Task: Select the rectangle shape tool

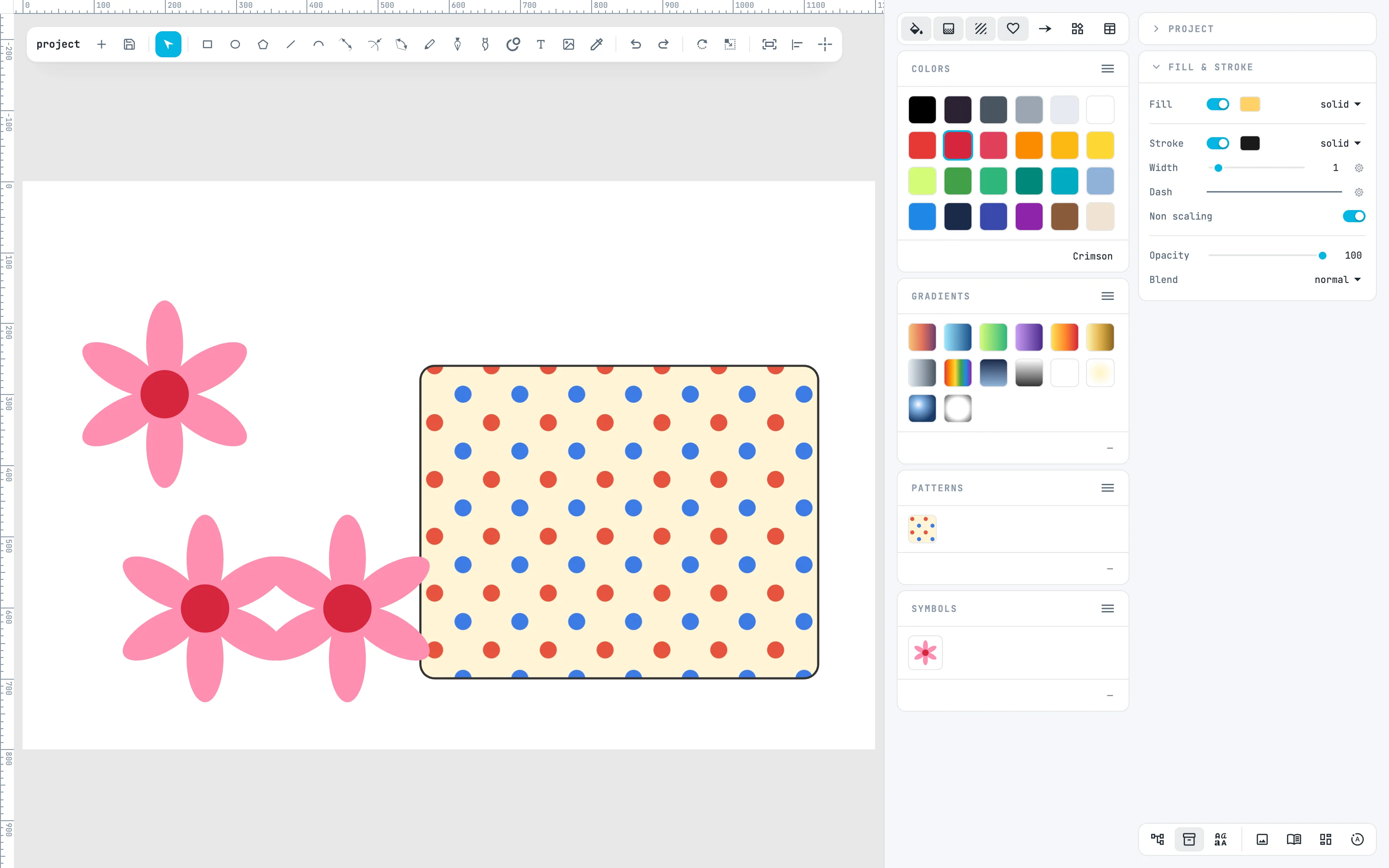Action: pos(207,44)
